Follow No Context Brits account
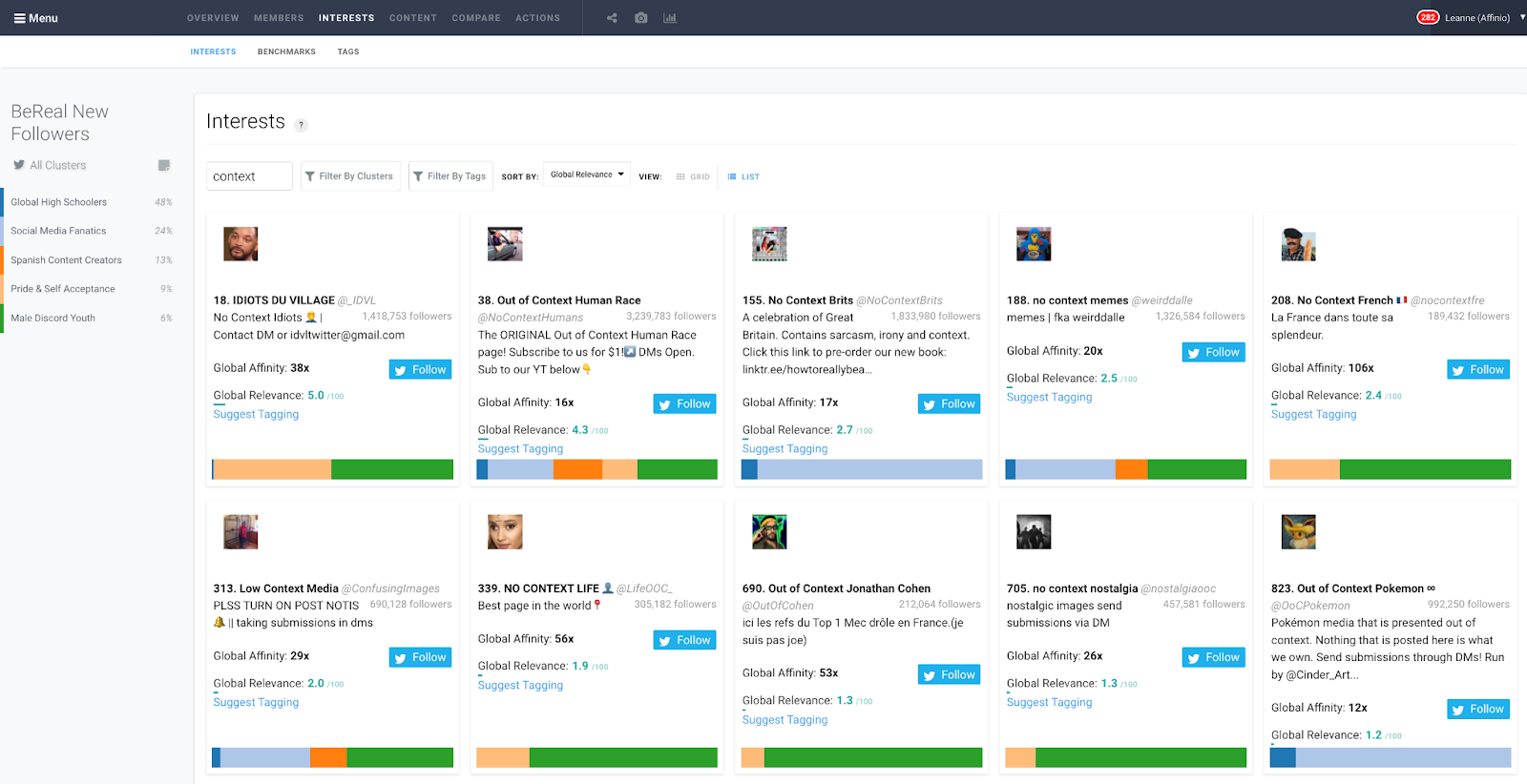The height and width of the screenshot is (784, 1527). coord(949,404)
